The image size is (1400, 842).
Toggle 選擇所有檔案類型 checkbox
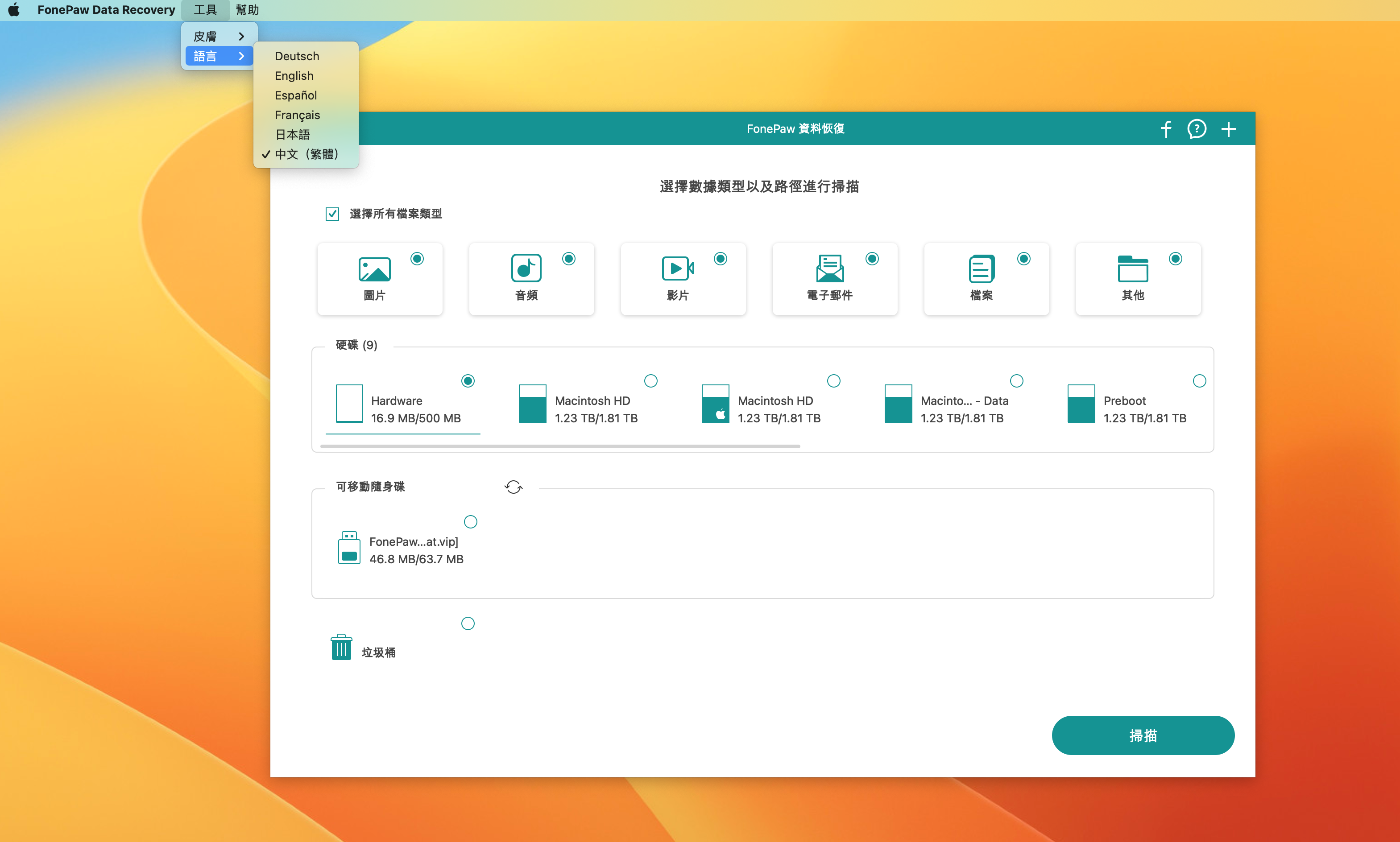[x=332, y=214]
